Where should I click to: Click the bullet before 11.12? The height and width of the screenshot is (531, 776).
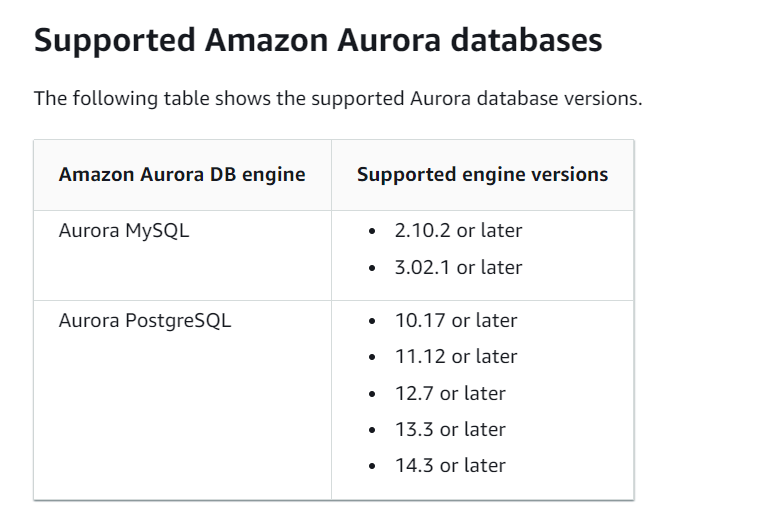pyautogui.click(x=372, y=357)
